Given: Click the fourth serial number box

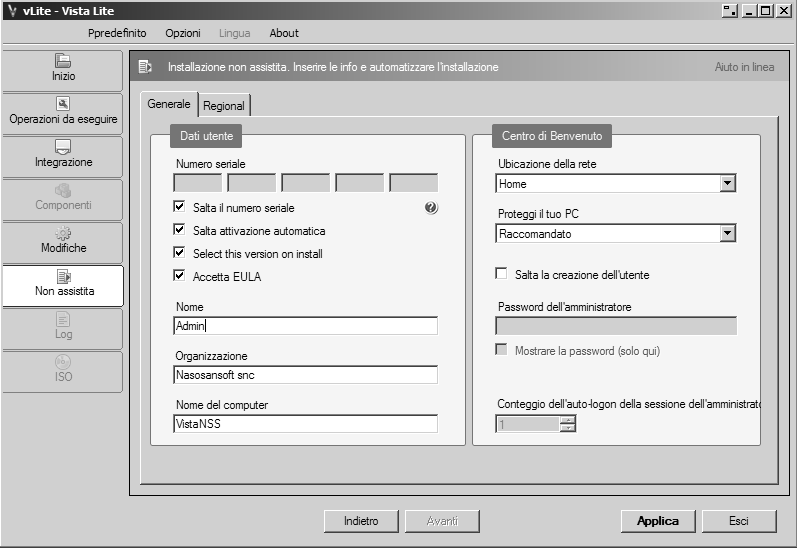Looking at the screenshot, I should pos(359,183).
